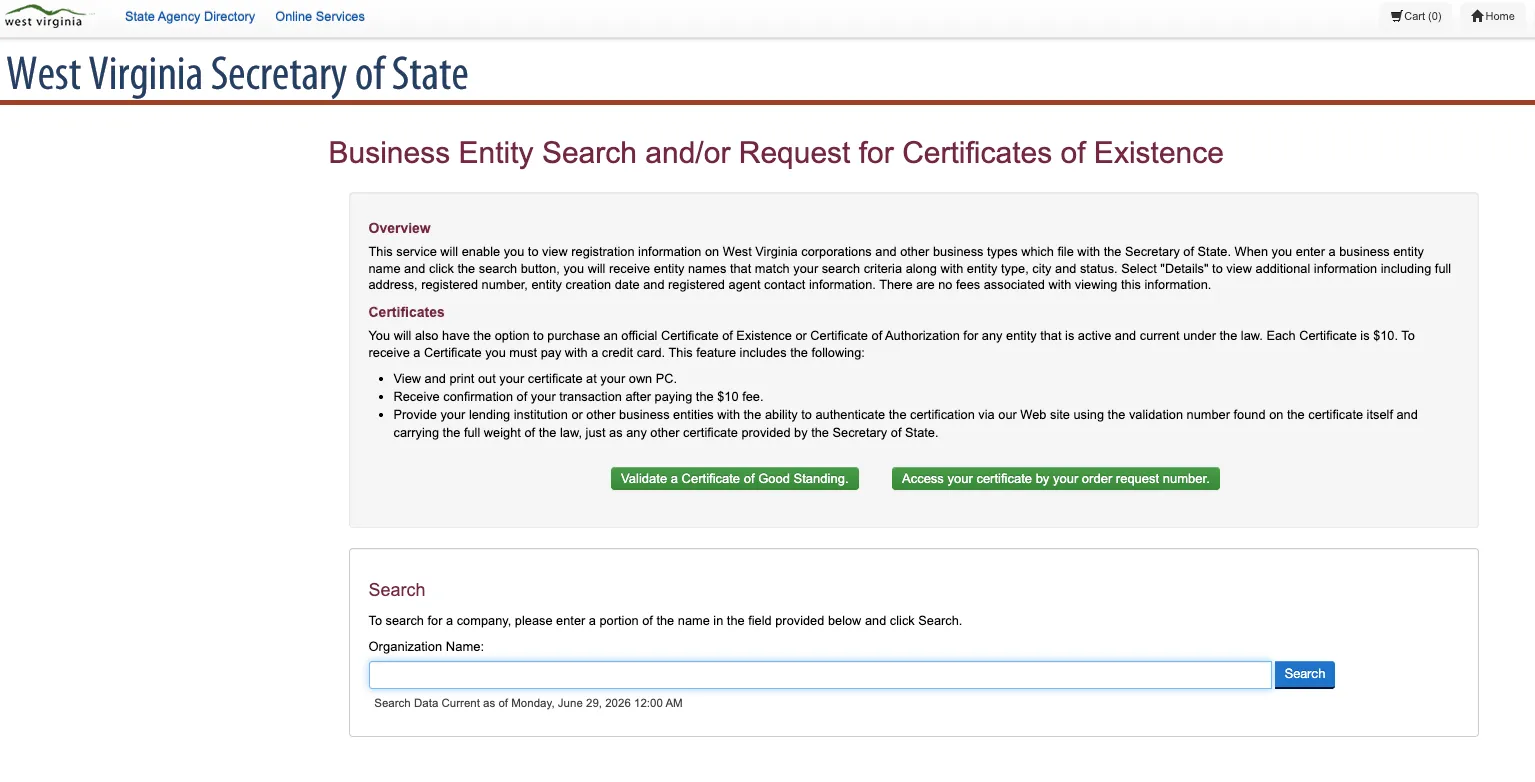Click the Search section heading
The width and height of the screenshot is (1535, 782).
[397, 590]
